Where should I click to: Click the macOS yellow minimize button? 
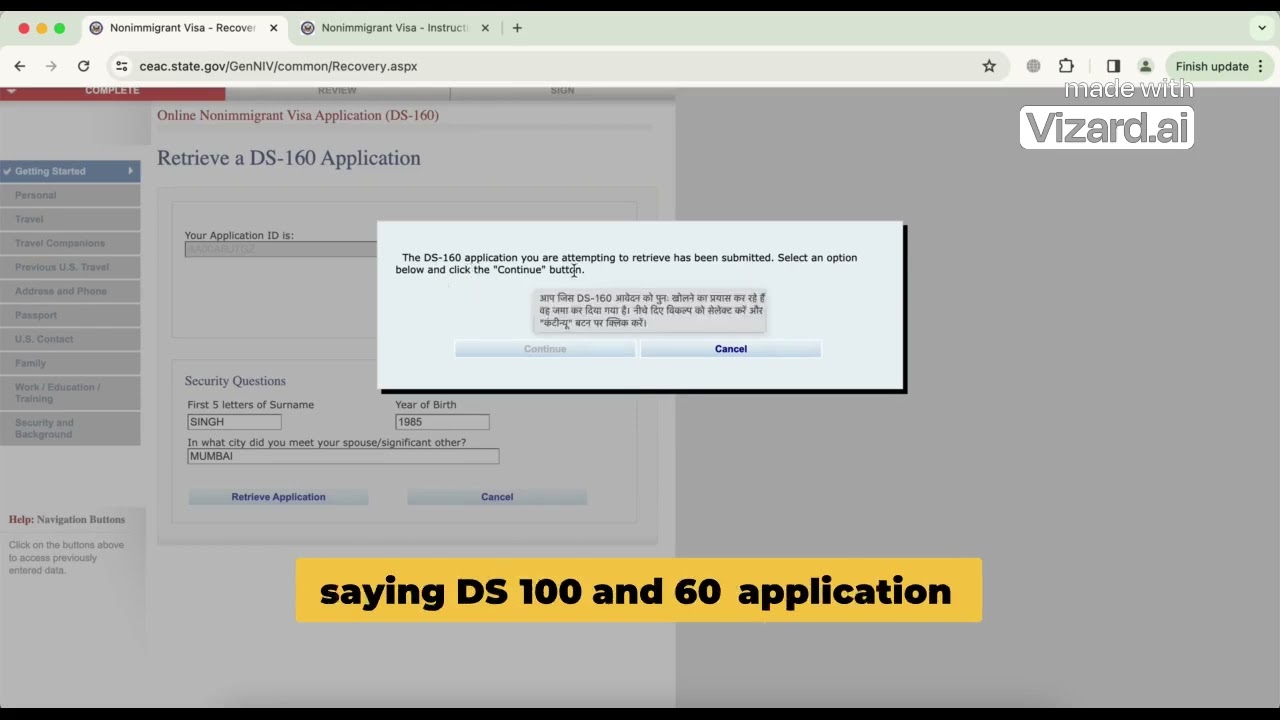[x=42, y=28]
